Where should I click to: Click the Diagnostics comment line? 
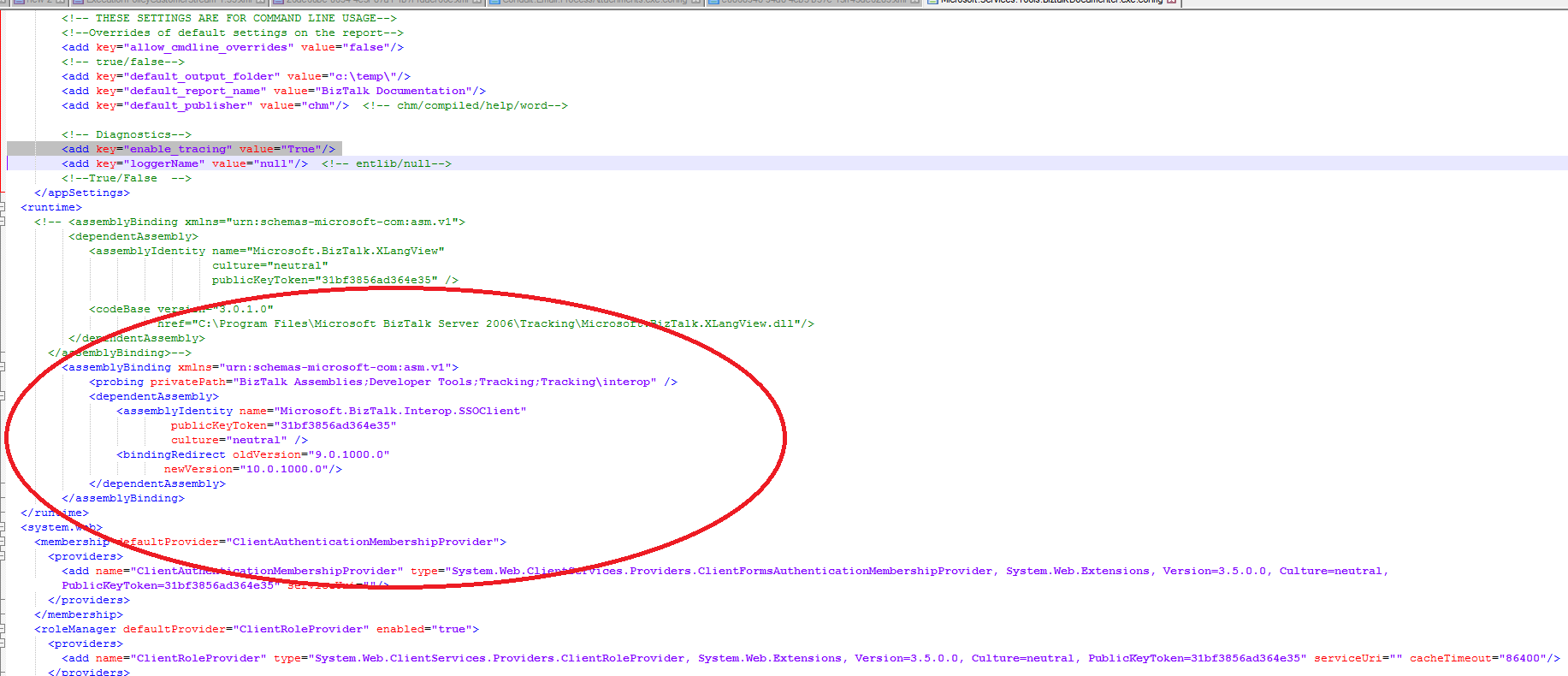pos(127,134)
